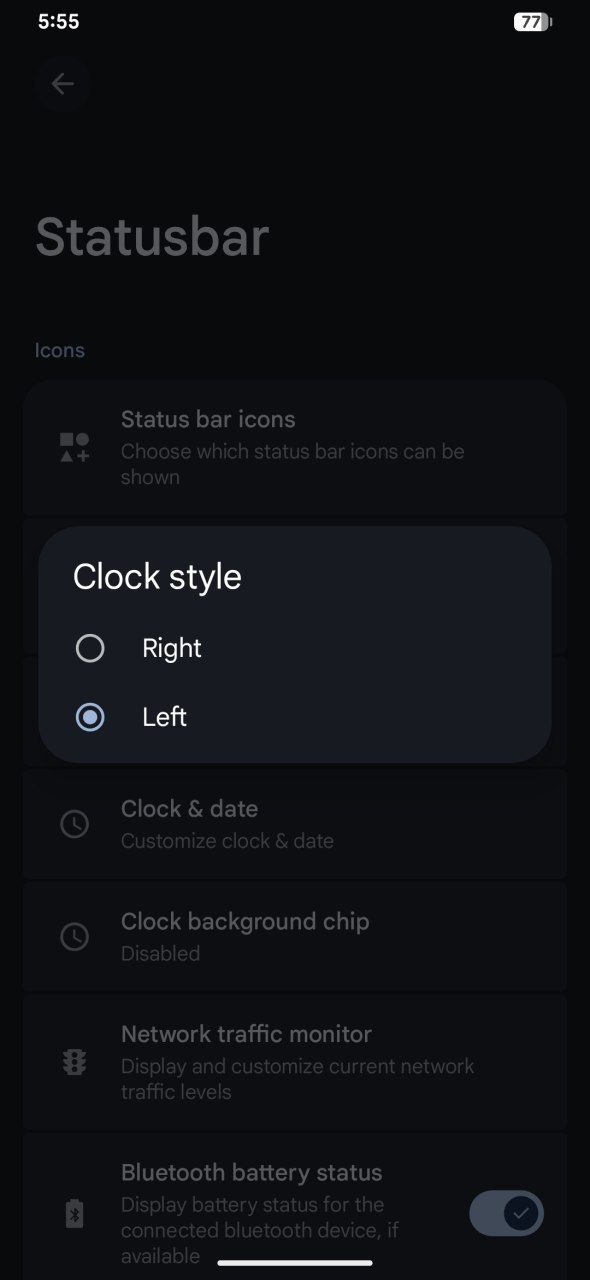Click the Bluetooth battery icon
590x1280 pixels.
coord(75,1213)
